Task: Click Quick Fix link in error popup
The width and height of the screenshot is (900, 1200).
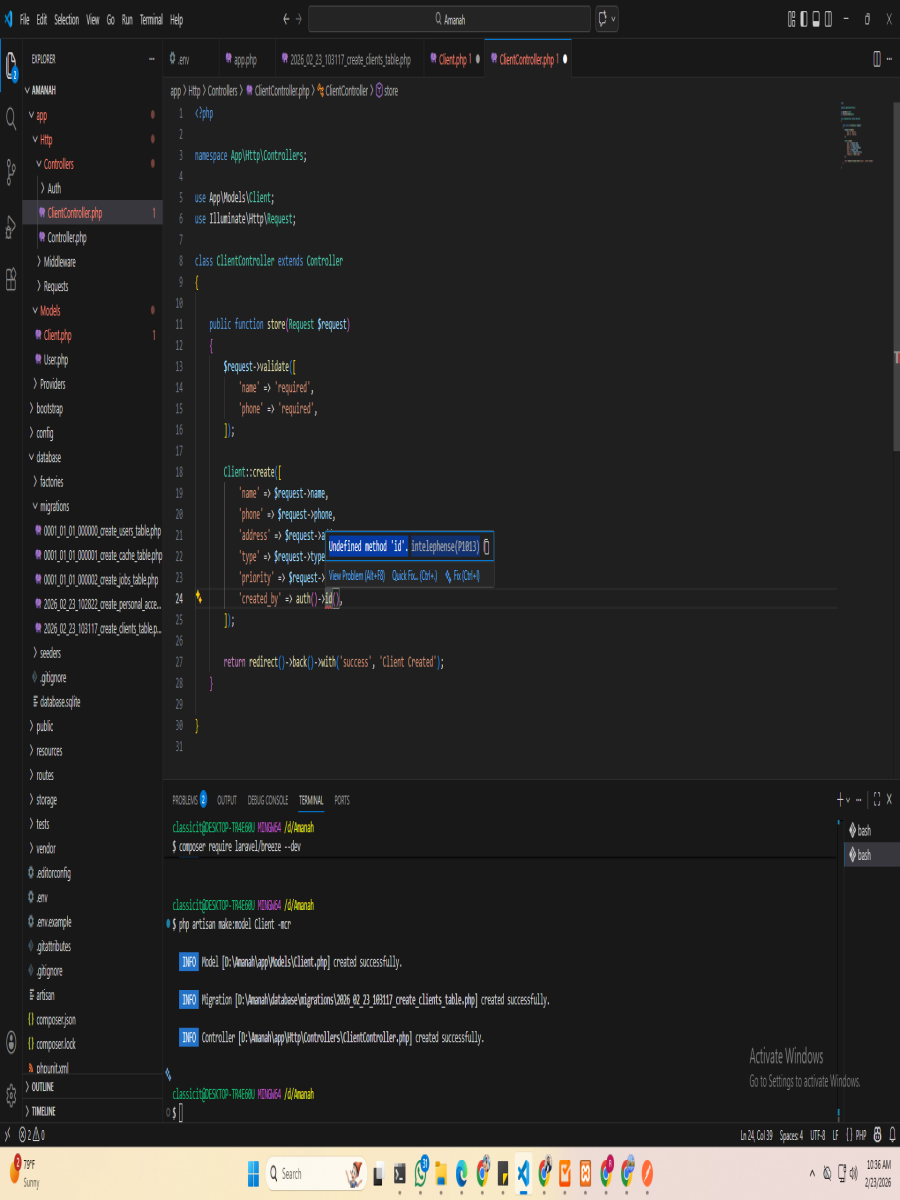Action: coord(414,576)
